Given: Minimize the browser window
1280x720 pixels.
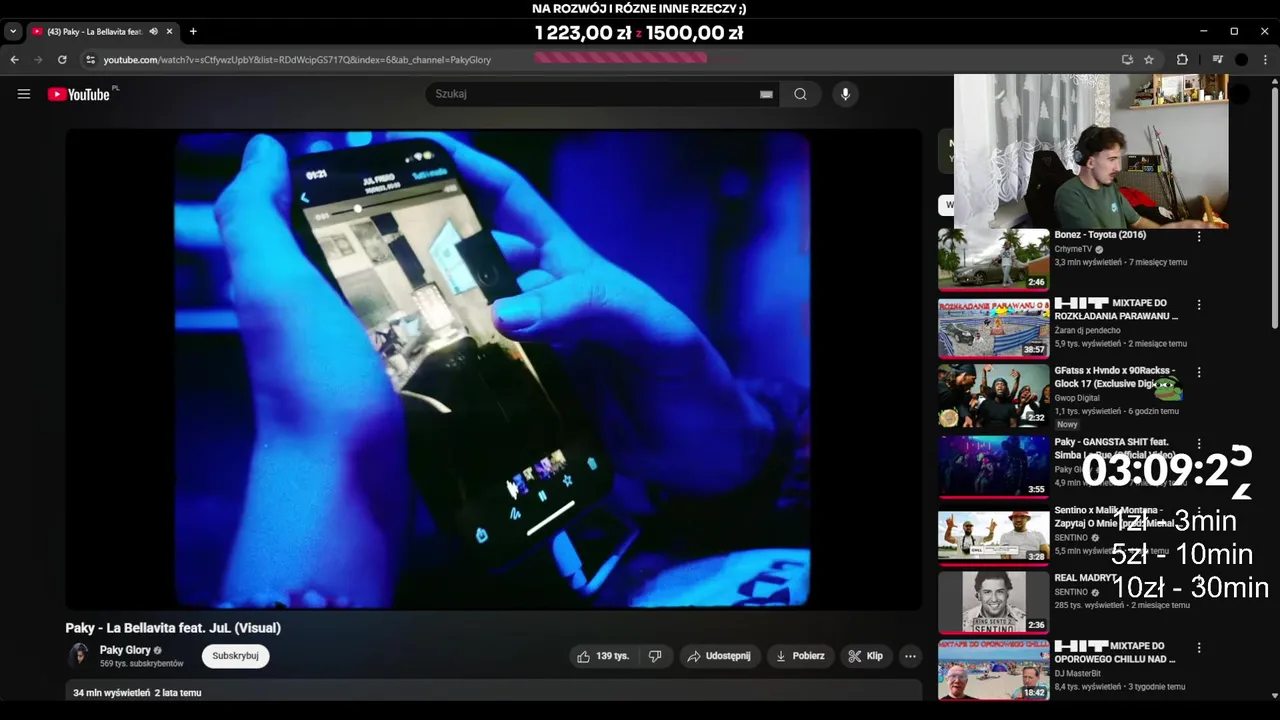Looking at the screenshot, I should pyautogui.click(x=1204, y=31).
